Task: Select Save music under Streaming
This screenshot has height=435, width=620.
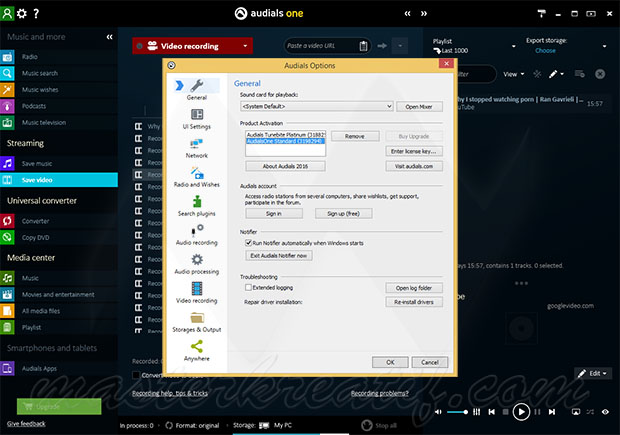Action: pyautogui.click(x=37, y=163)
